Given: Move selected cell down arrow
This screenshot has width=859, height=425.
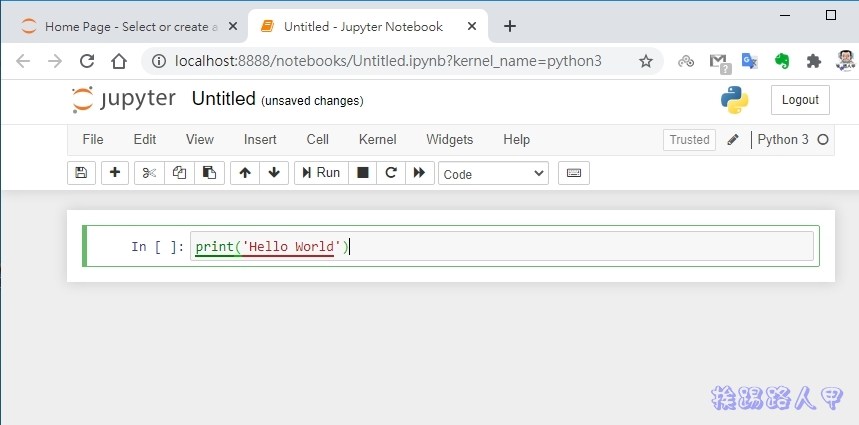Looking at the screenshot, I should click(x=274, y=173).
